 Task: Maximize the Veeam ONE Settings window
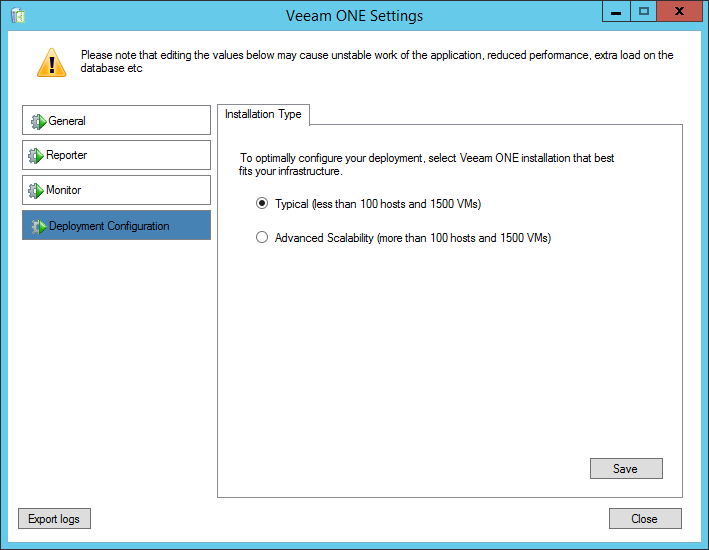pos(644,11)
